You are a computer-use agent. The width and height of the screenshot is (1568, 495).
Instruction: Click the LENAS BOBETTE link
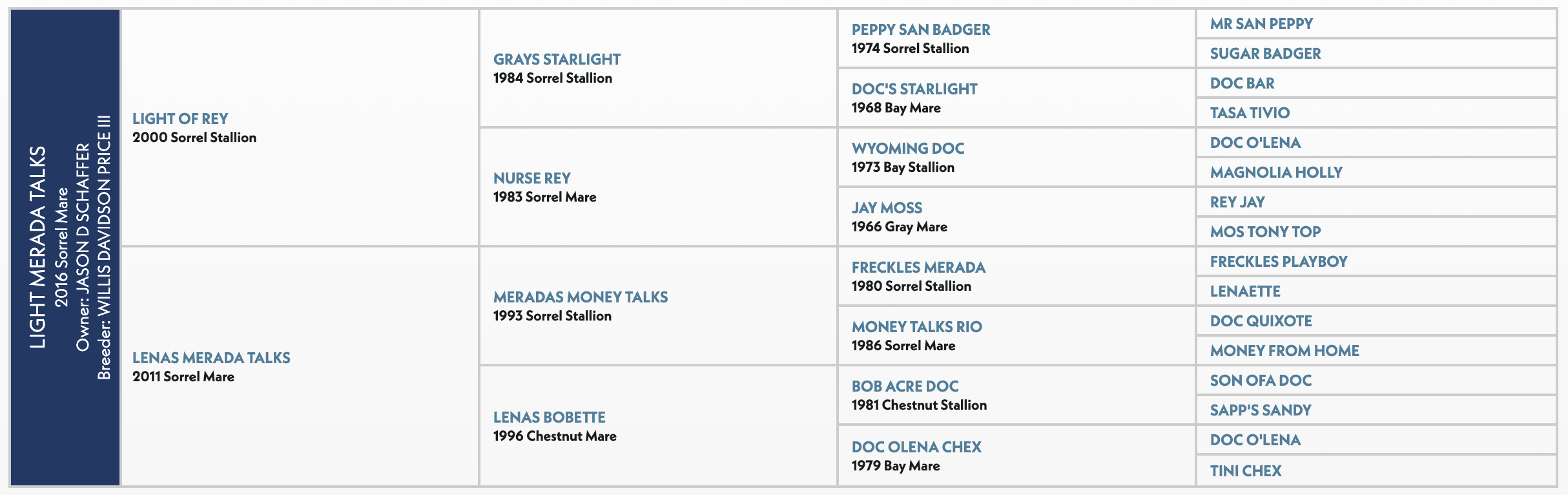point(549,417)
